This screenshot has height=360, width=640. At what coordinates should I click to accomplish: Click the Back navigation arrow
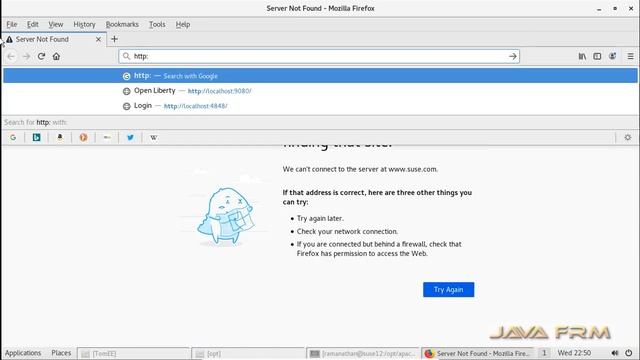pyautogui.click(x=11, y=56)
